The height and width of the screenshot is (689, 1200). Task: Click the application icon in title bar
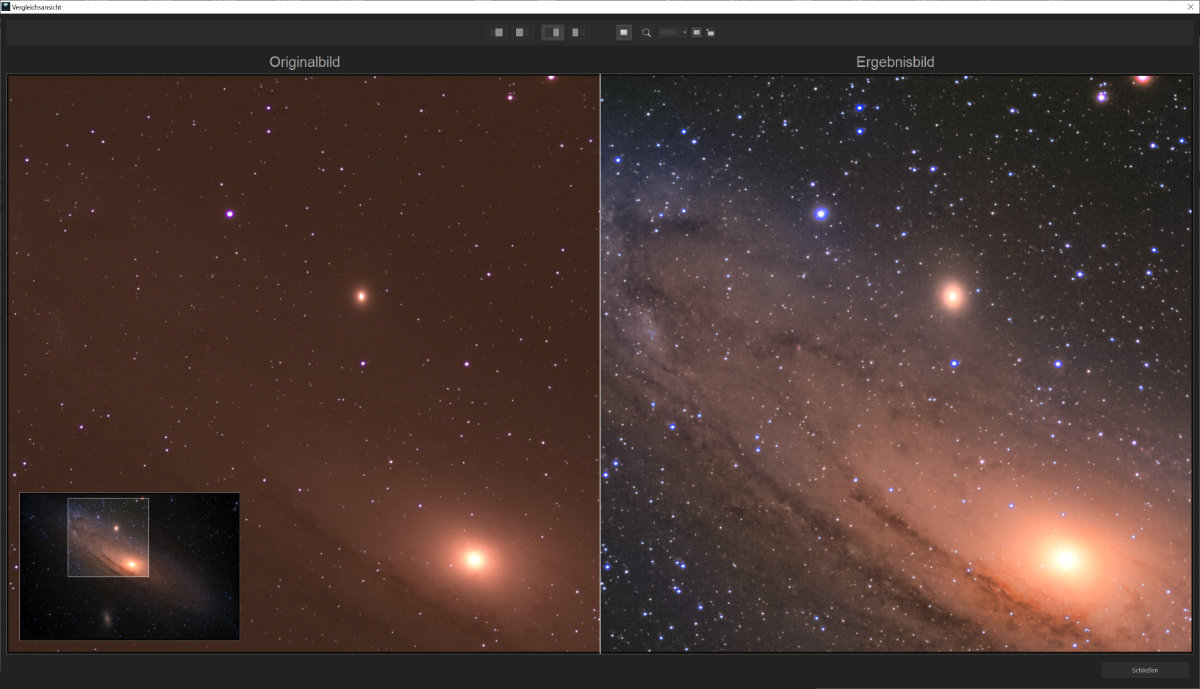pyautogui.click(x=6, y=6)
